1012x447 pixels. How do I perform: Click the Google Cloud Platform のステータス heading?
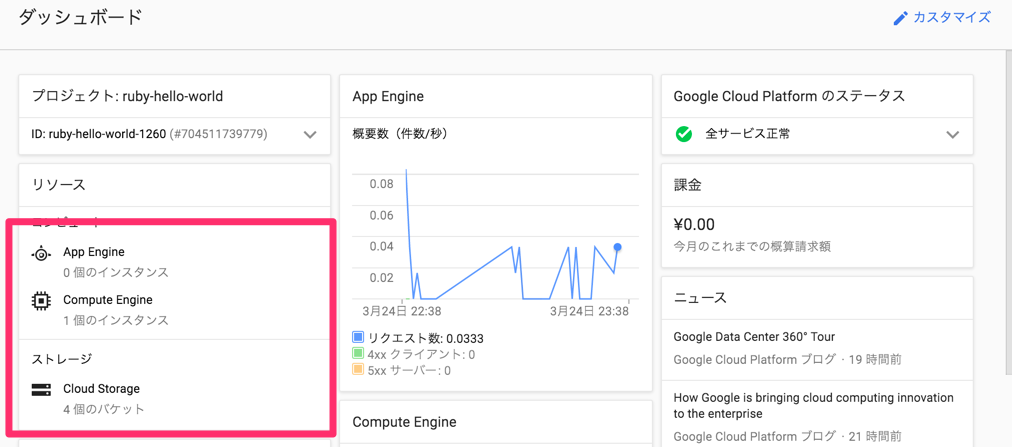(789, 97)
